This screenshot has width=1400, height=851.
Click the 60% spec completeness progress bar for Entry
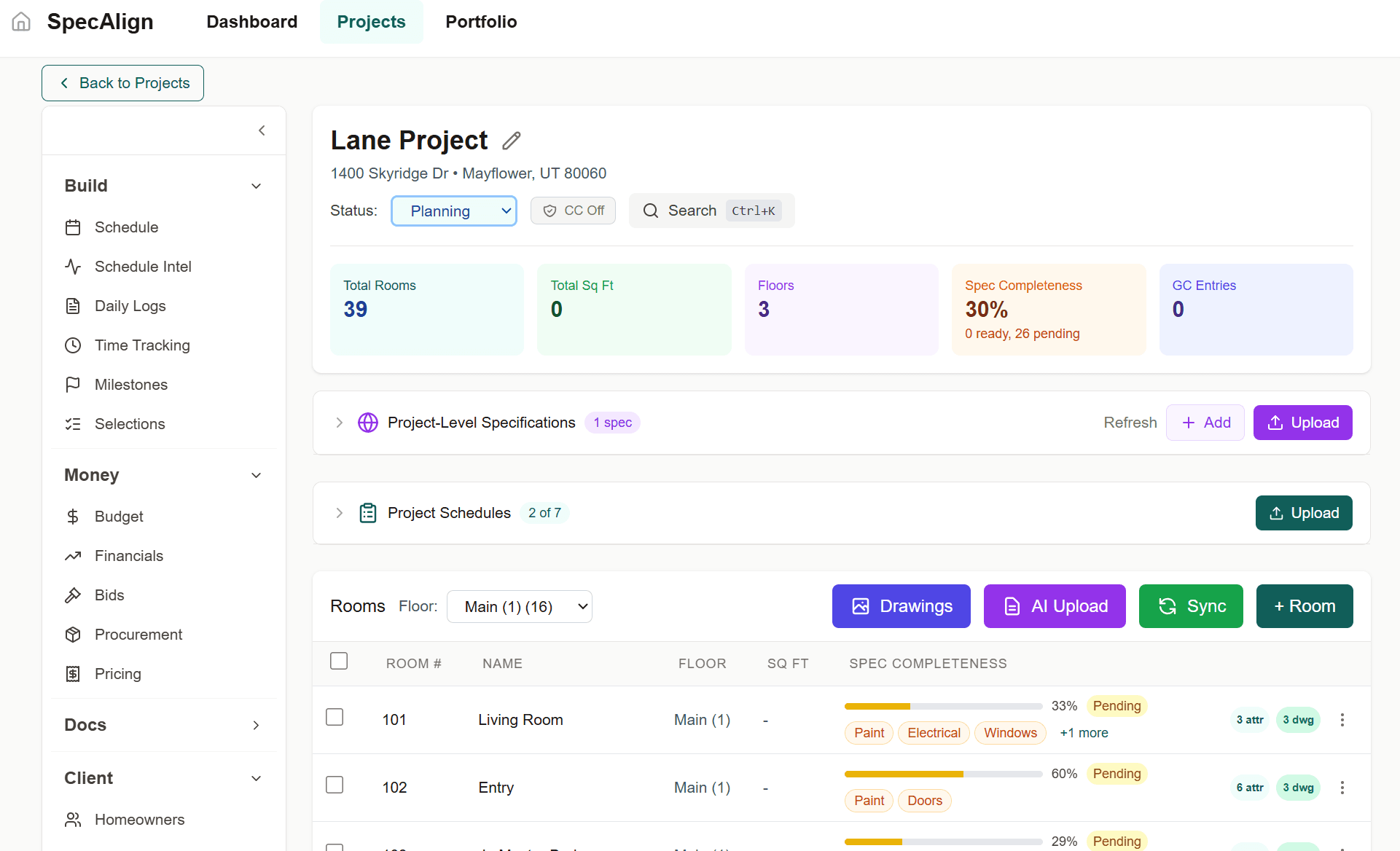[942, 774]
